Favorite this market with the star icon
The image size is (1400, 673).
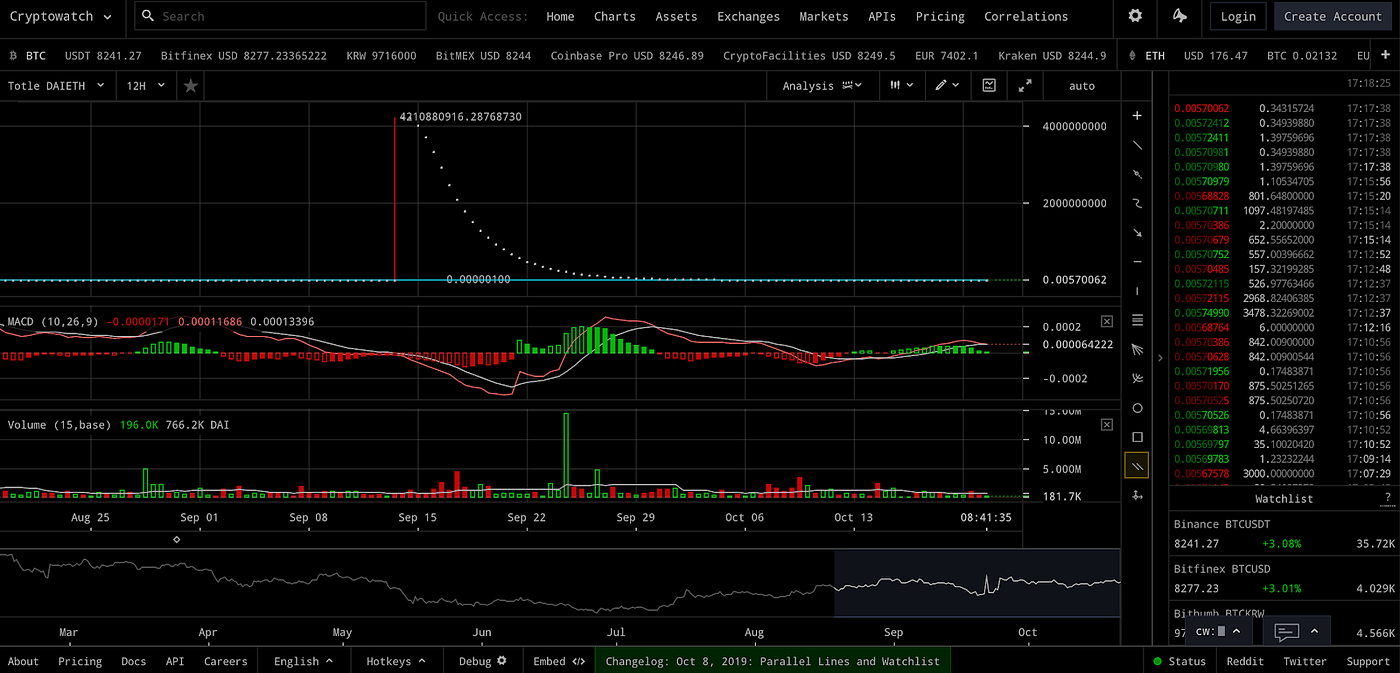click(x=191, y=86)
